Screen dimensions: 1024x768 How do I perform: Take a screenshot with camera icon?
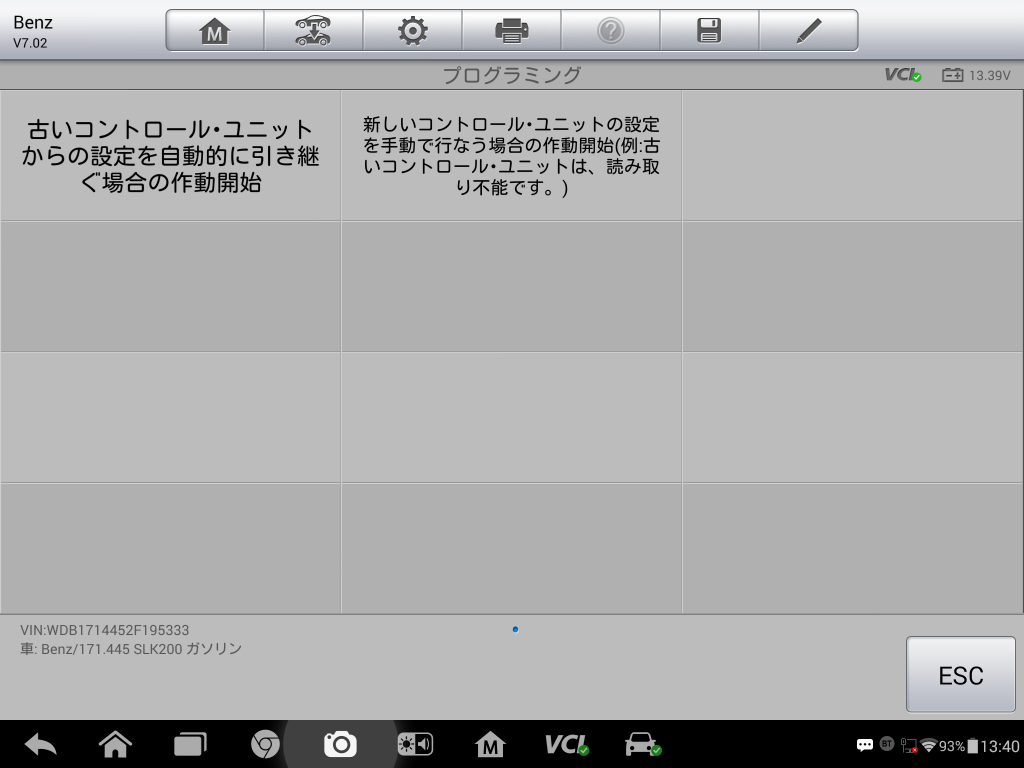click(340, 744)
